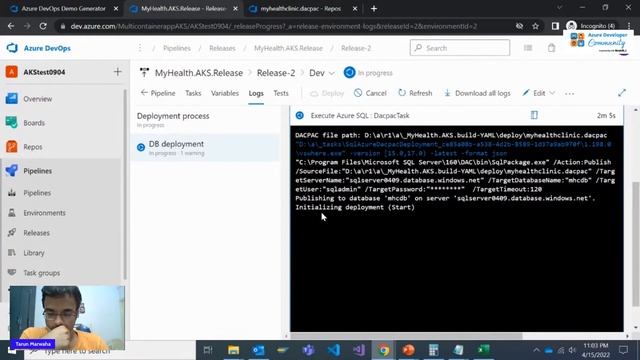Open Repos in the sidebar

point(33,147)
